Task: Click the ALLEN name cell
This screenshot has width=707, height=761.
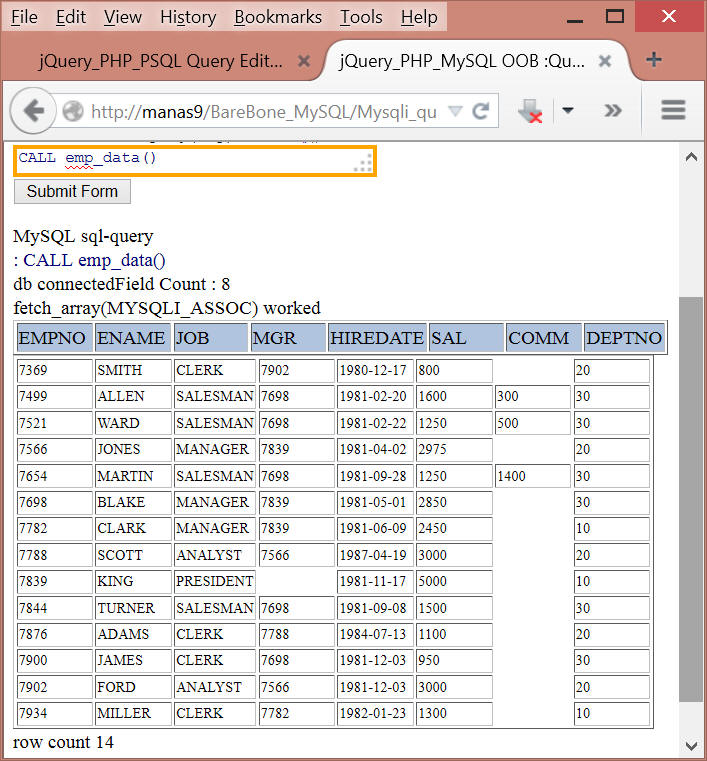Action: (133, 397)
